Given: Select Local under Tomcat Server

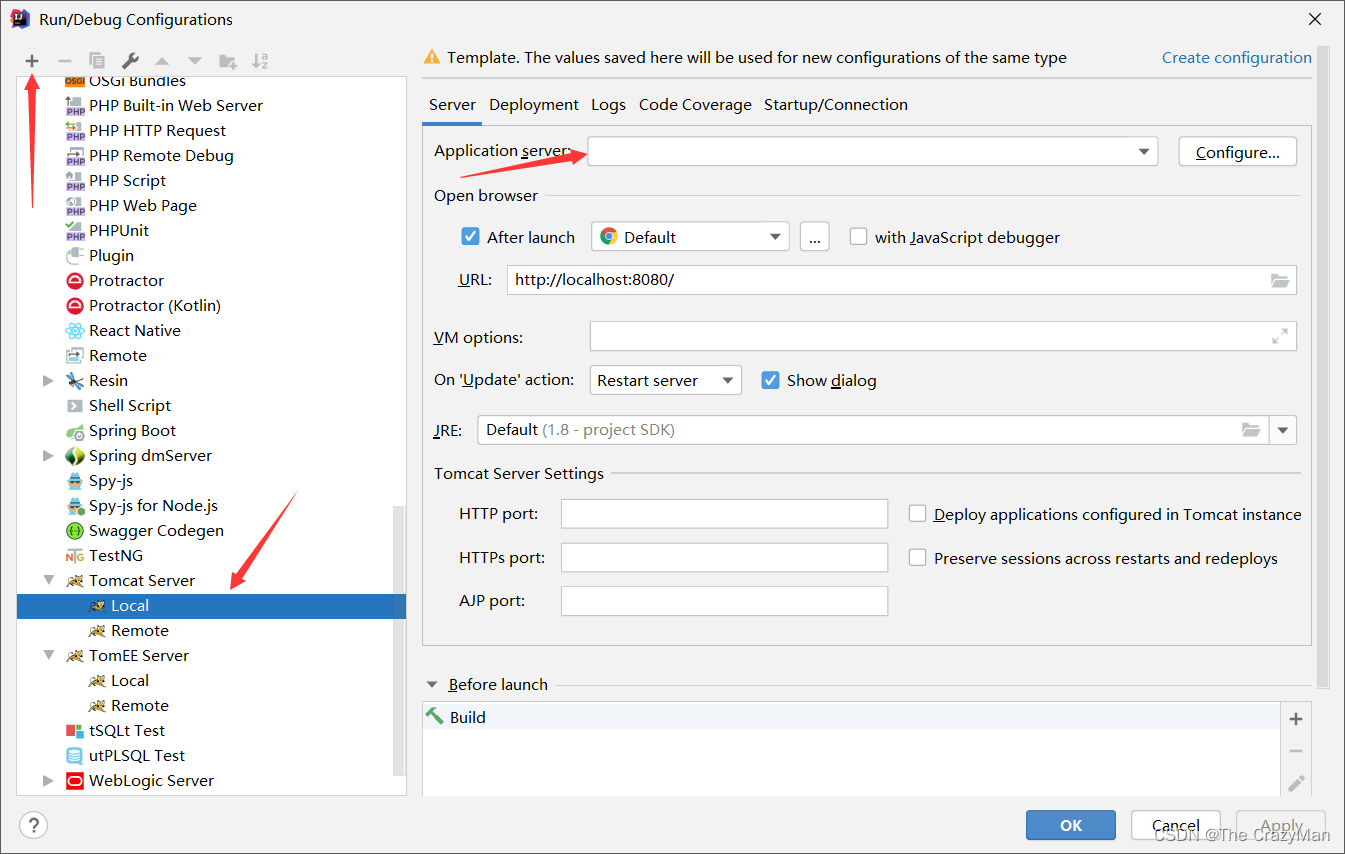Looking at the screenshot, I should (x=211, y=606).
